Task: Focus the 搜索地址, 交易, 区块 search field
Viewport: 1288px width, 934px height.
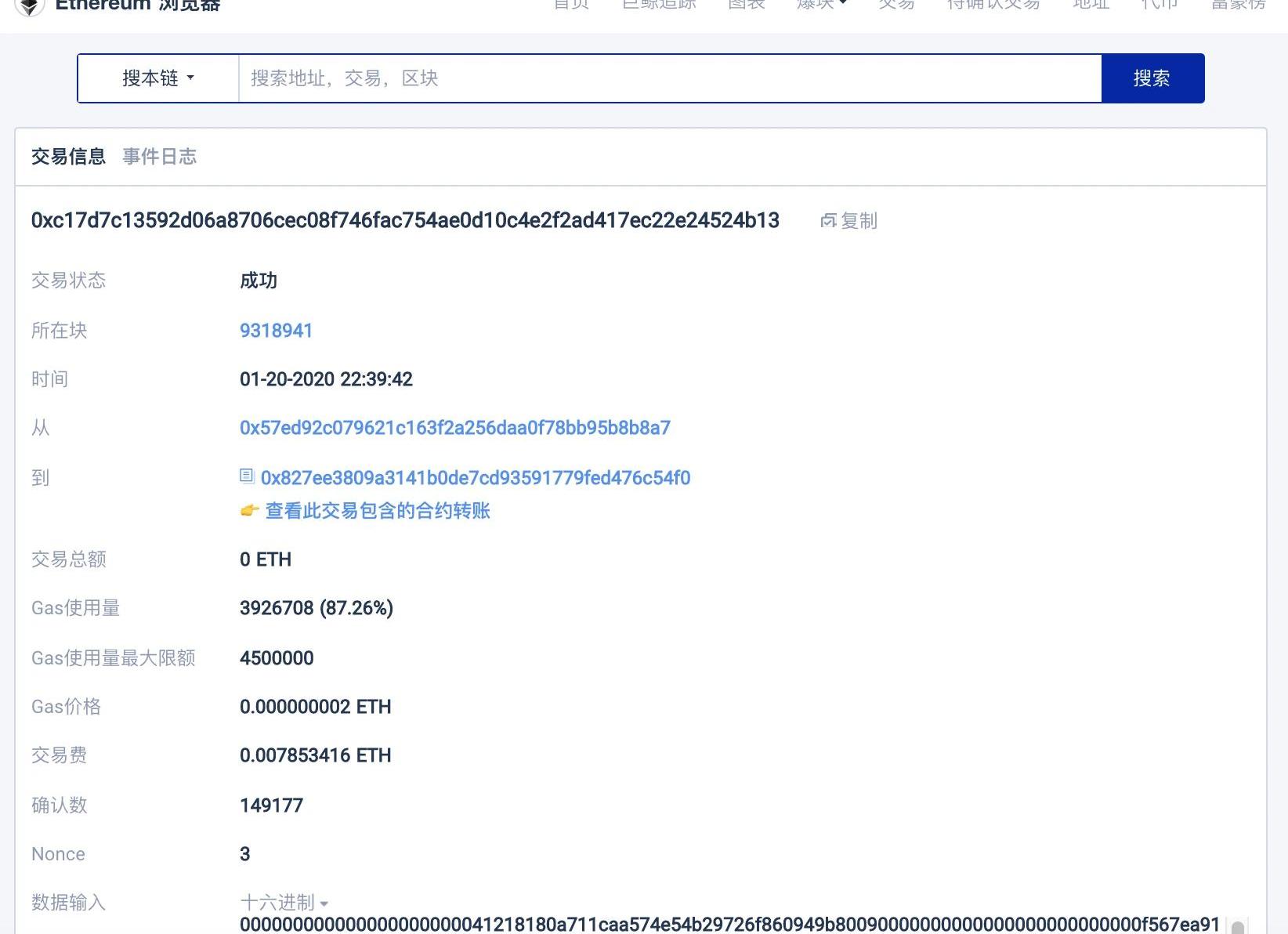Action: 670,78
